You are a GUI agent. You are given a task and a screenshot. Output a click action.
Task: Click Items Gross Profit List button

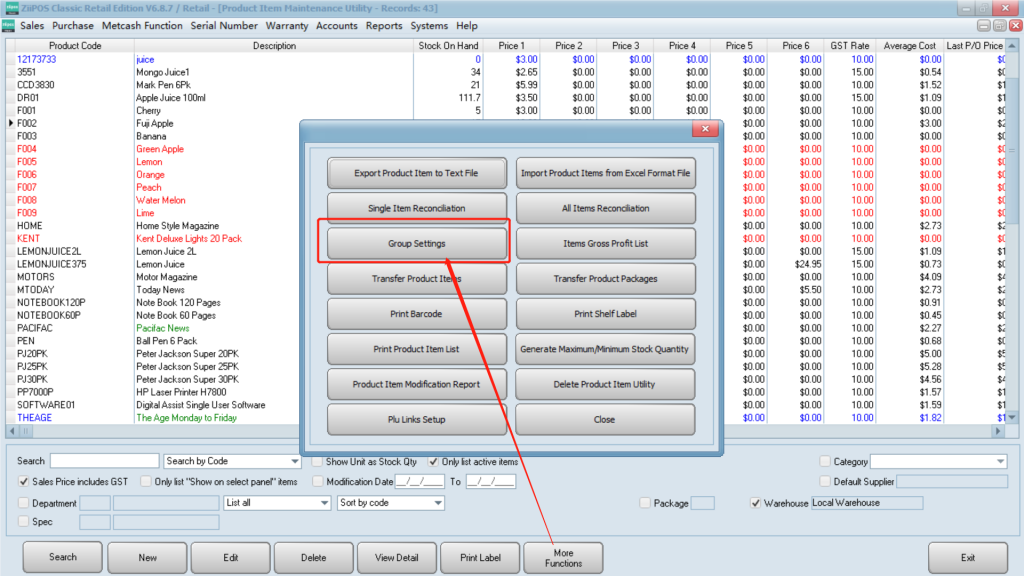click(605, 244)
